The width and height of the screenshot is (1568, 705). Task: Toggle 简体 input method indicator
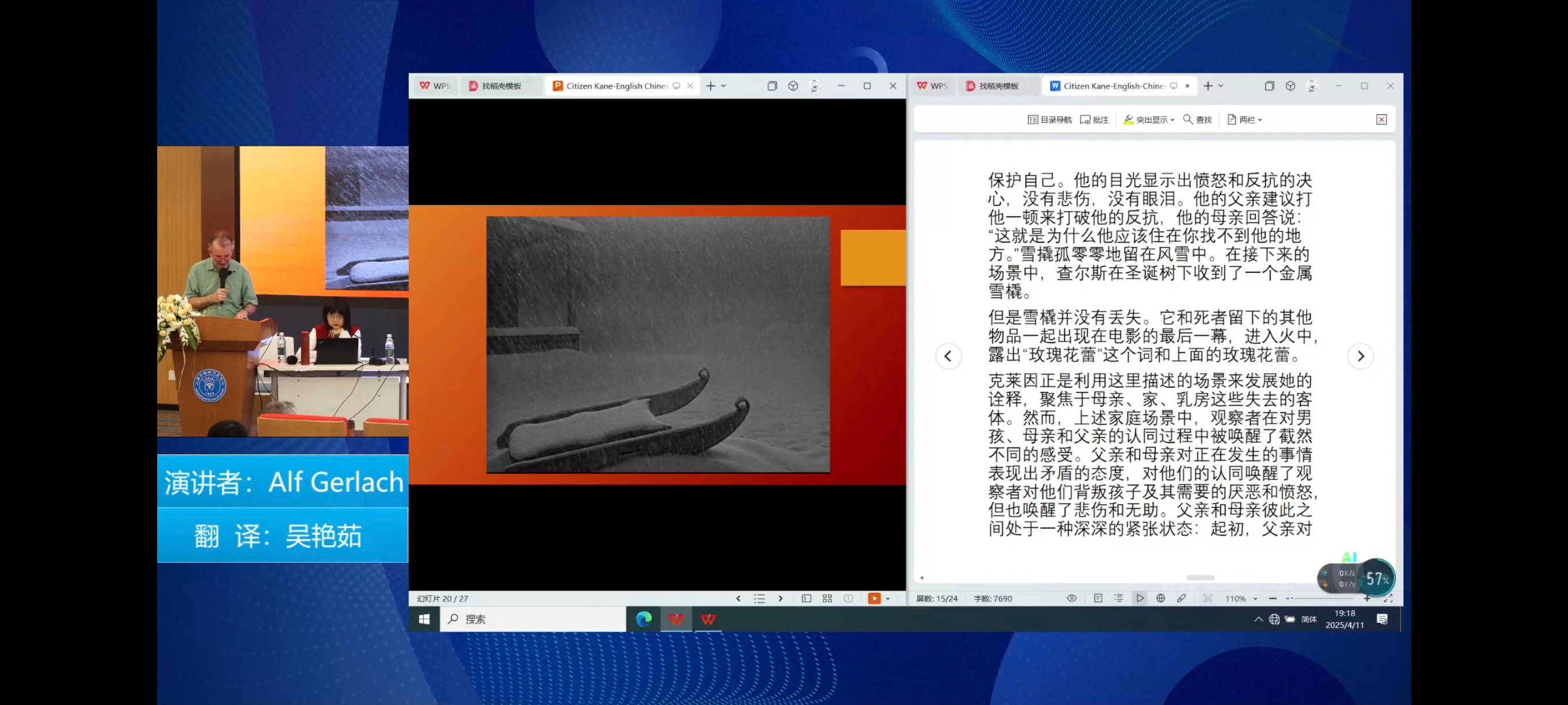point(1309,619)
